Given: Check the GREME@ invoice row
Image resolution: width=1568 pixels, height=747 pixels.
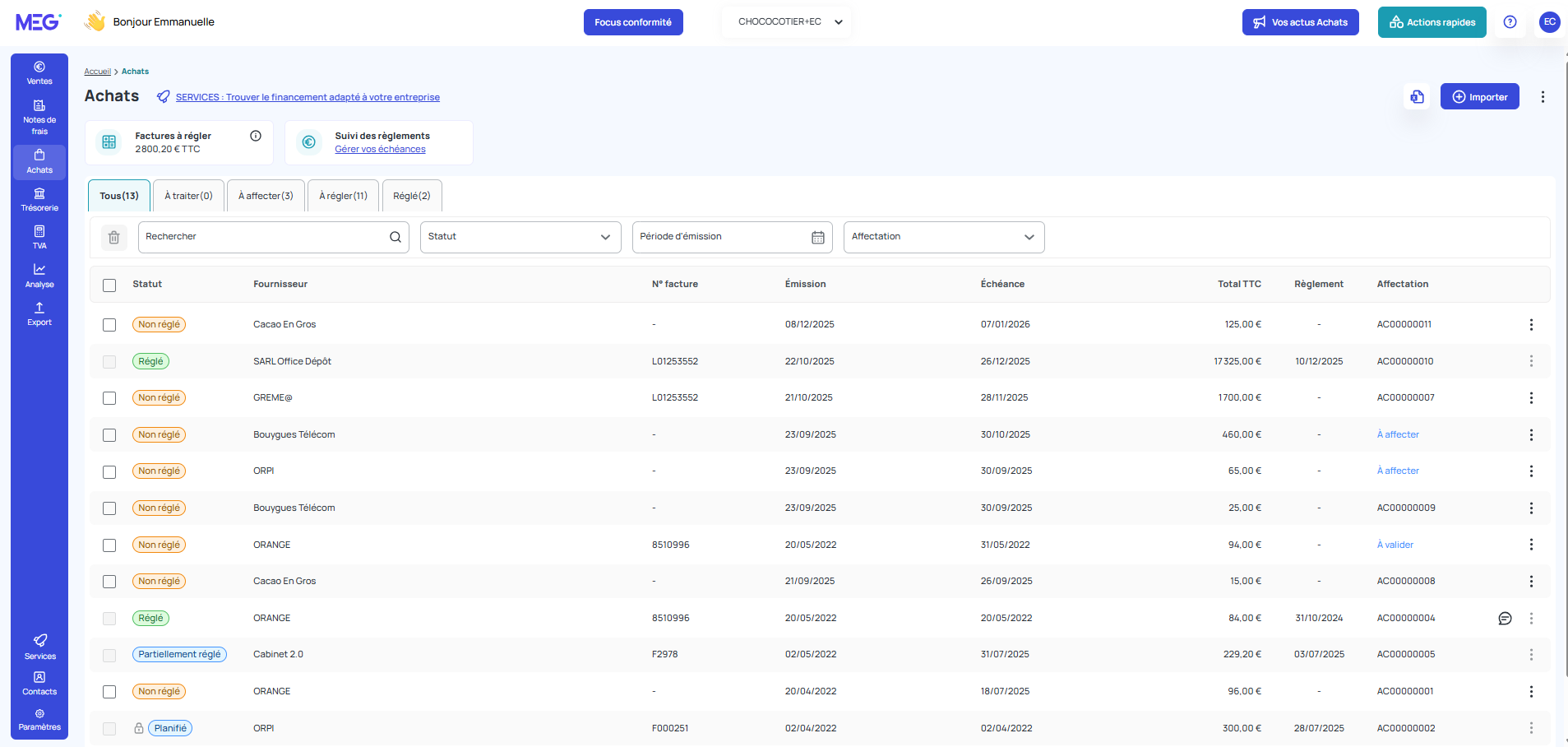Looking at the screenshot, I should [x=109, y=398].
